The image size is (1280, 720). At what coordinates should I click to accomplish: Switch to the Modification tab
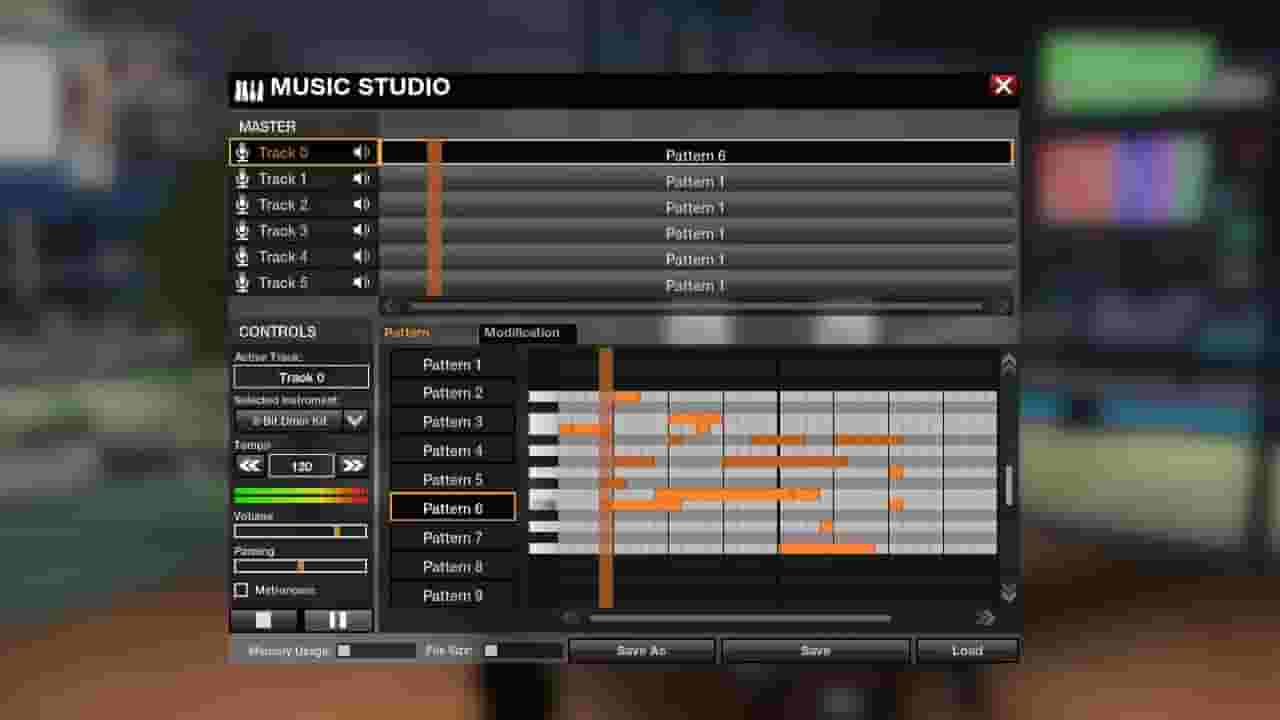click(527, 333)
